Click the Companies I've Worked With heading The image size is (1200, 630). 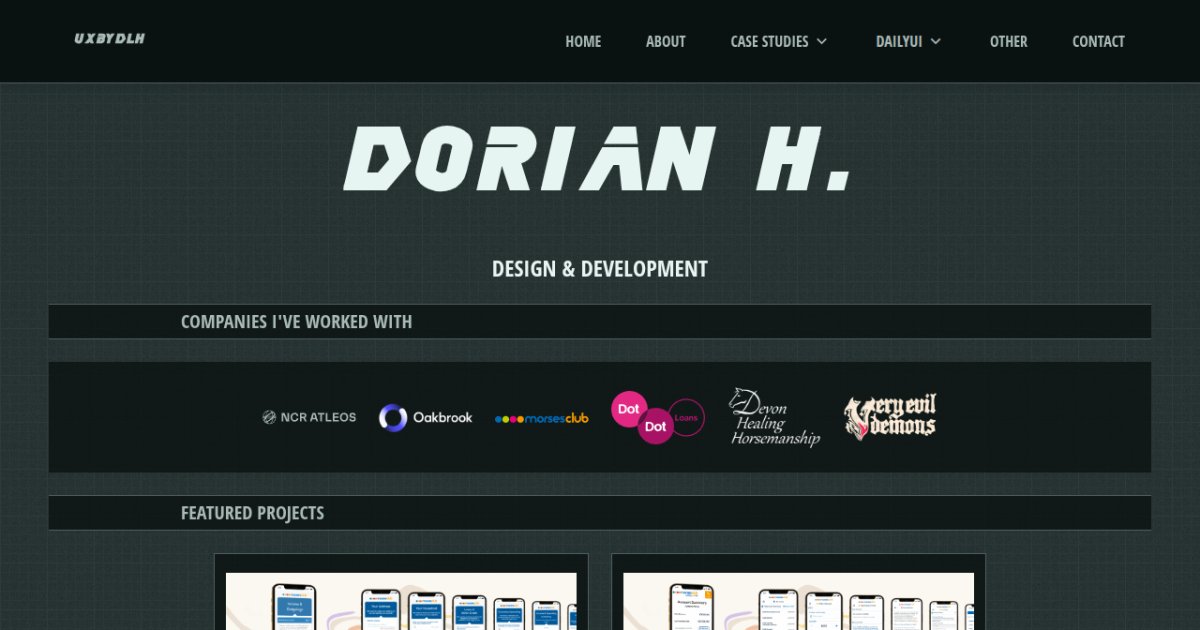[296, 322]
